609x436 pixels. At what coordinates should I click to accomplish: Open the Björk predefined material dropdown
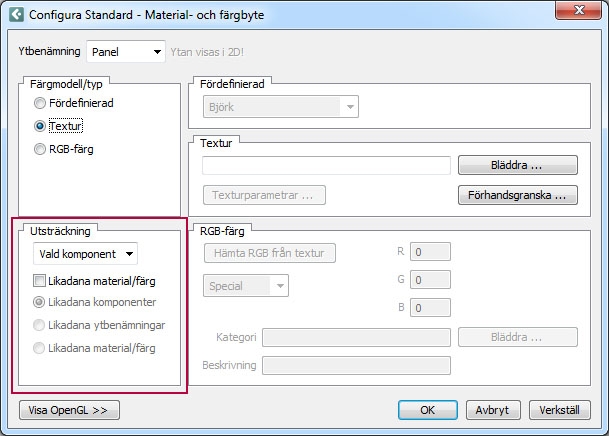tap(280, 107)
